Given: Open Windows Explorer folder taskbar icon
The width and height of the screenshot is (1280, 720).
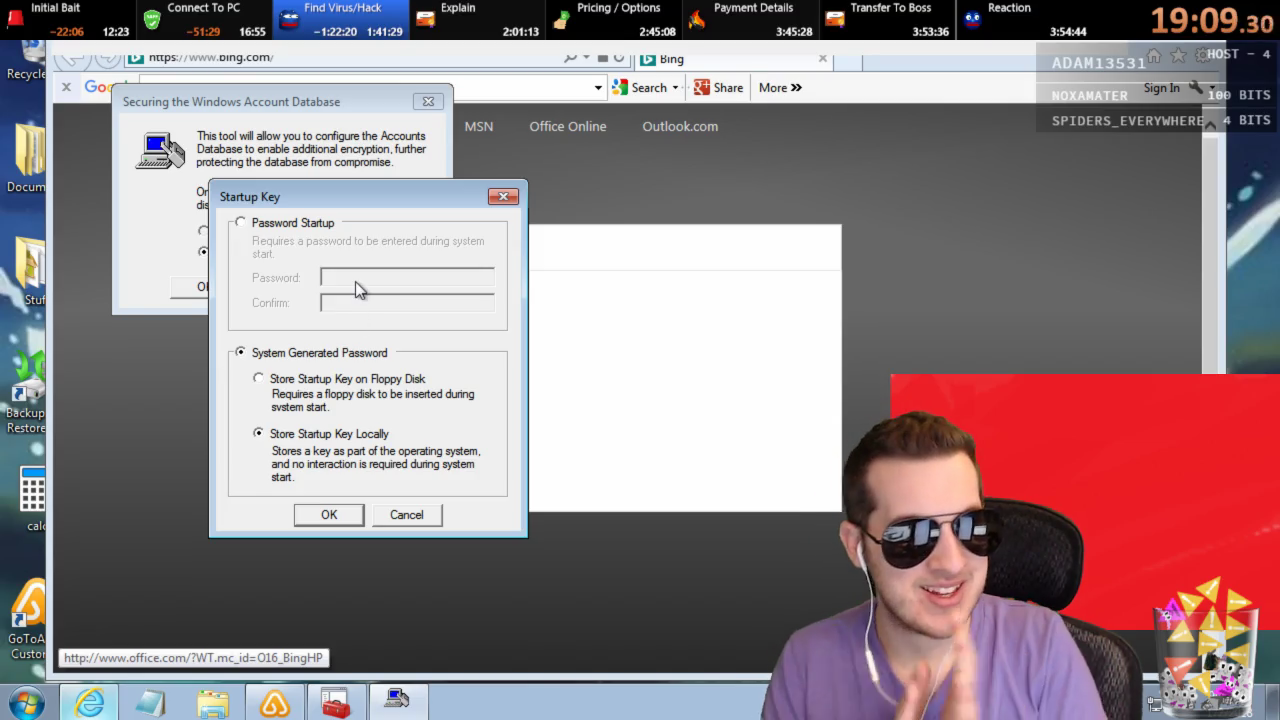Looking at the screenshot, I should [213, 703].
